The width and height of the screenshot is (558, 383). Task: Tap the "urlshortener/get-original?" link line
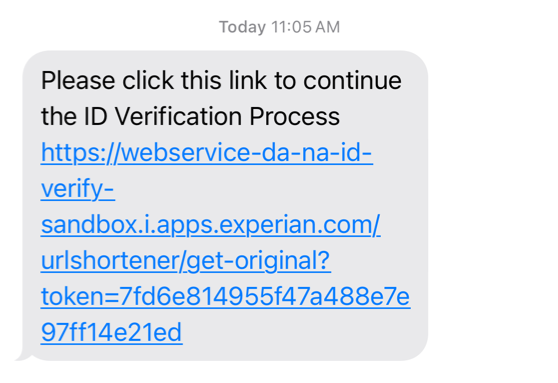[x=186, y=261]
